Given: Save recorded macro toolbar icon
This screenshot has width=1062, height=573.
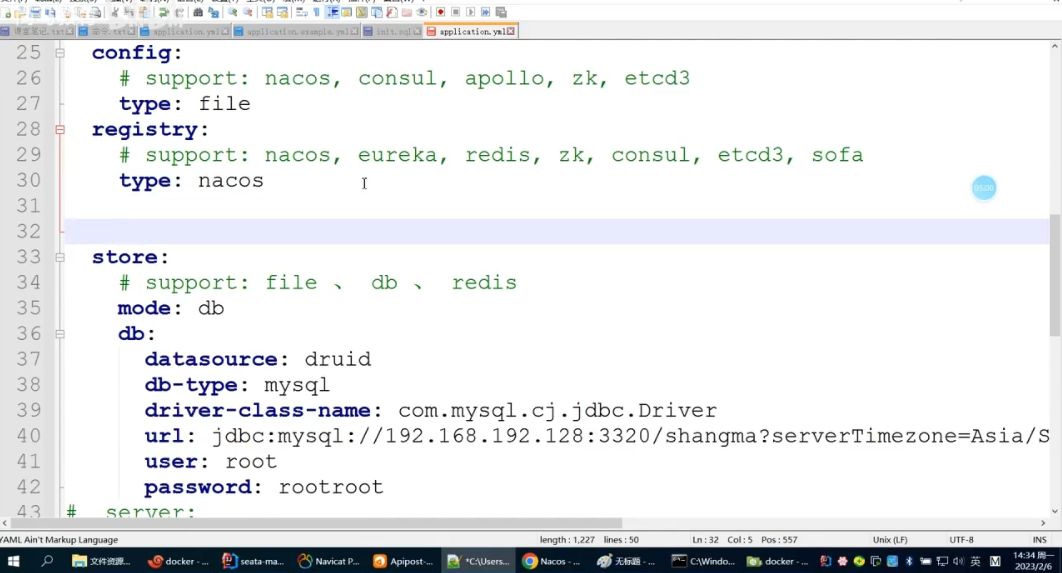Looking at the screenshot, I should pos(501,12).
